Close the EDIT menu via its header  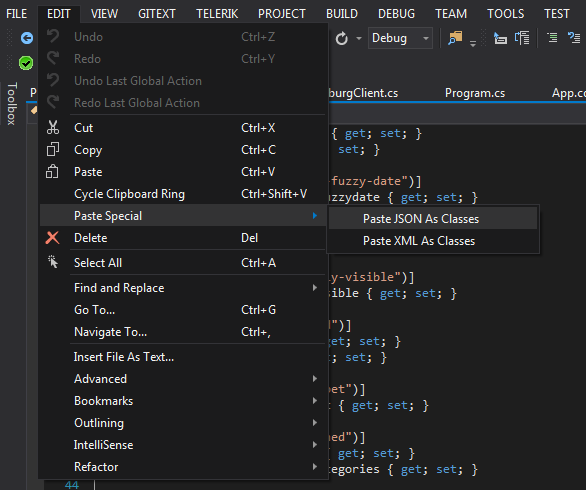tap(59, 14)
